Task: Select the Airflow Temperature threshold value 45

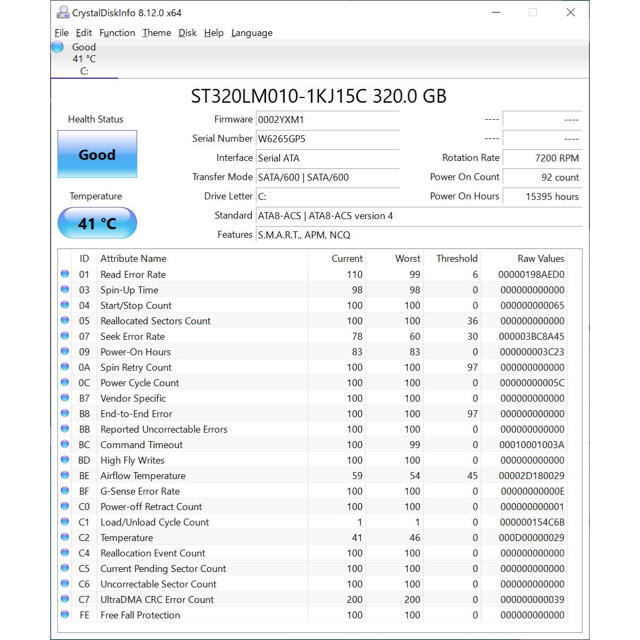Action: 473,476
